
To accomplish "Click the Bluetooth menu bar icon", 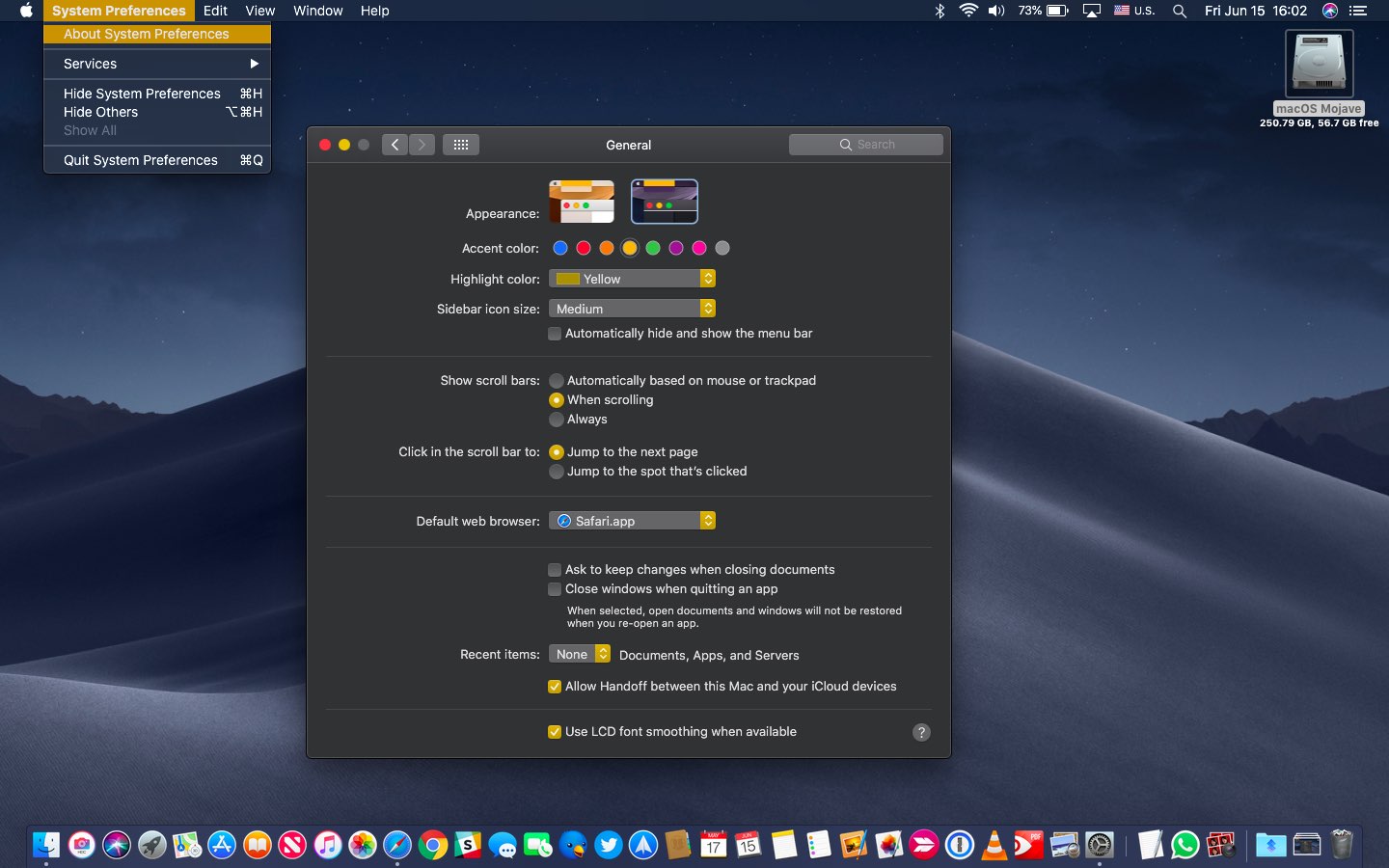I will pyautogui.click(x=940, y=11).
